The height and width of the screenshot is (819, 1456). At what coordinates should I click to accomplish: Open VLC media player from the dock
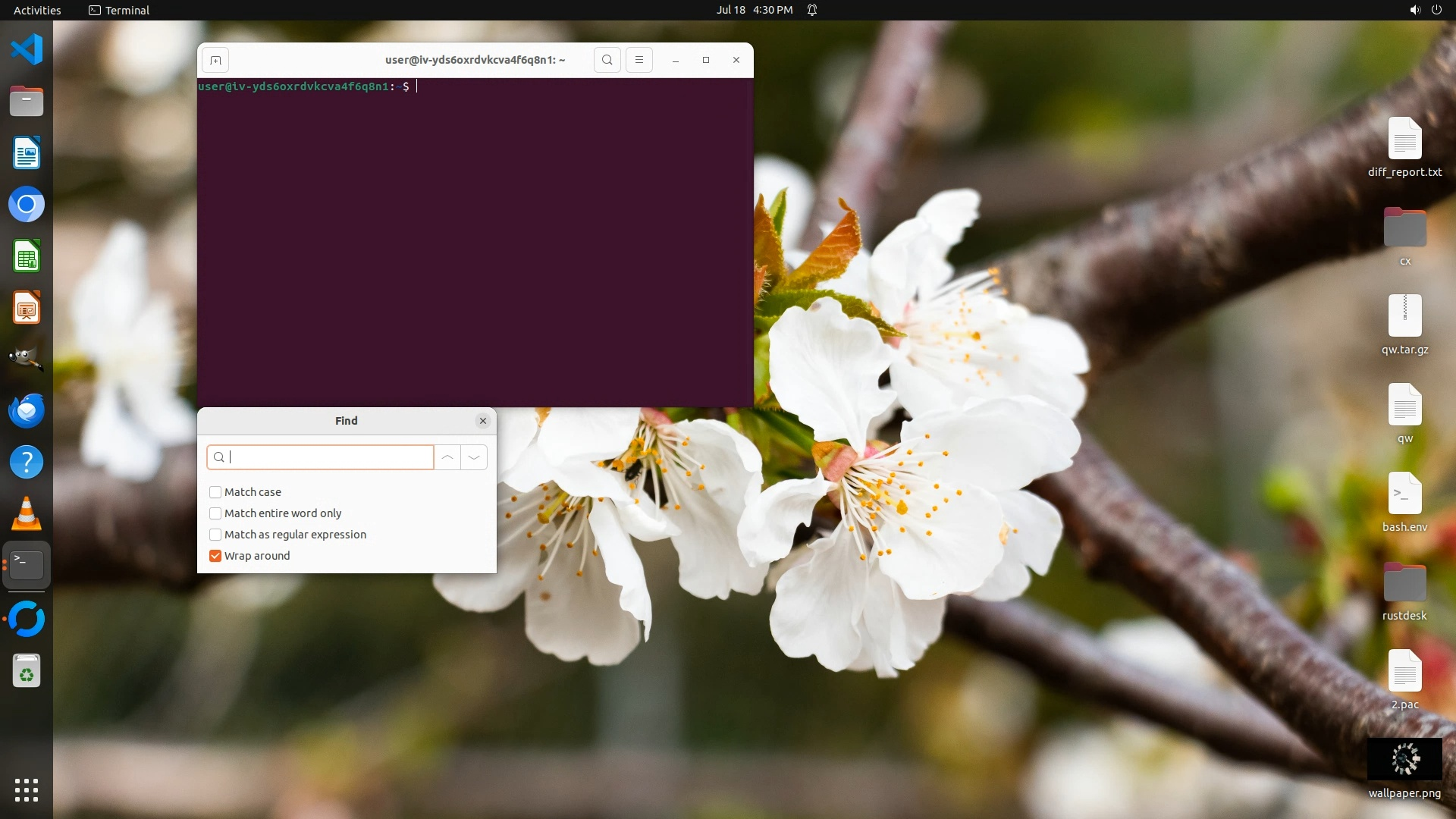[x=27, y=513]
